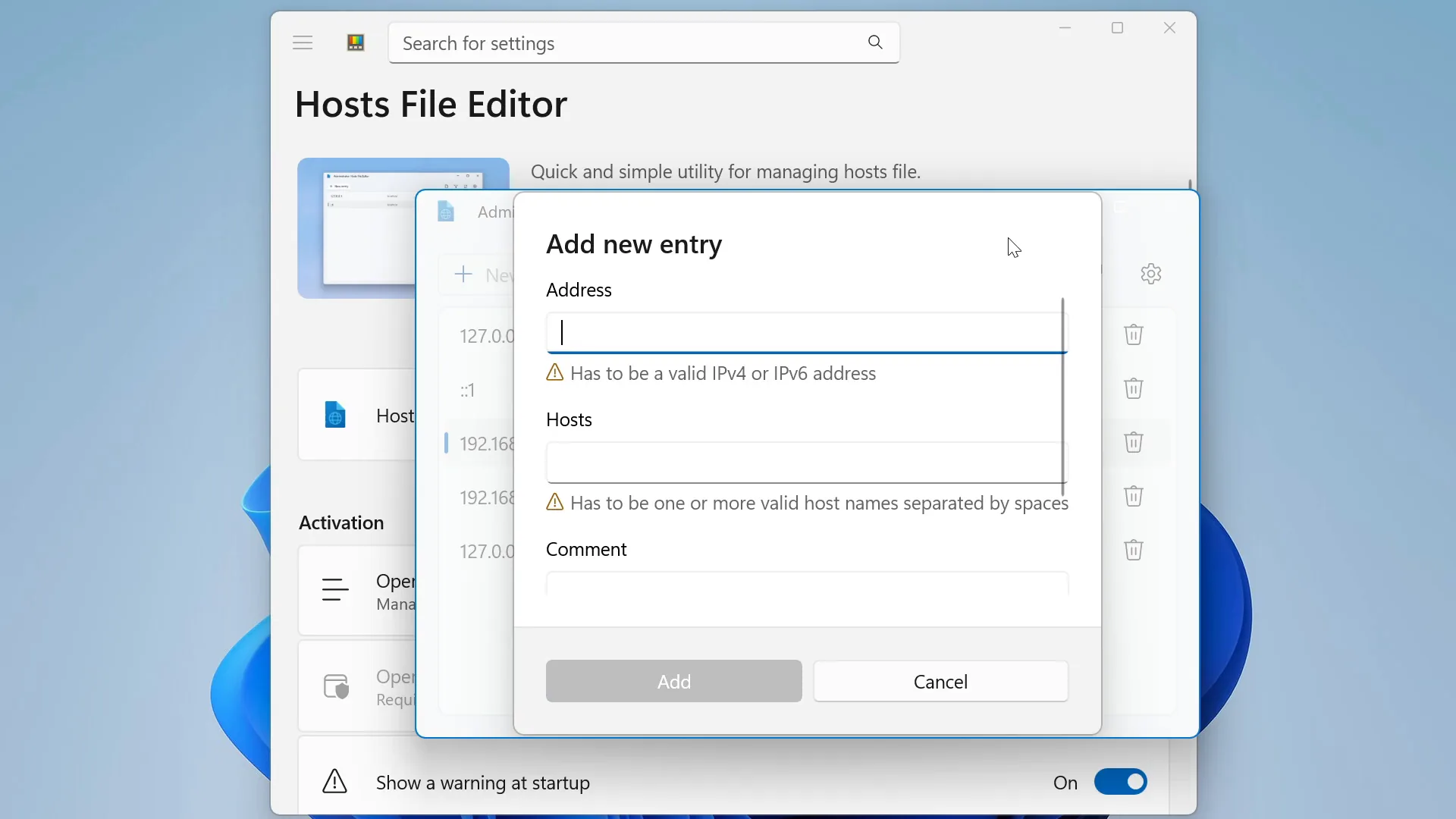Delete the ::1 entry with trash icon
The height and width of the screenshot is (819, 1456).
point(1134,388)
